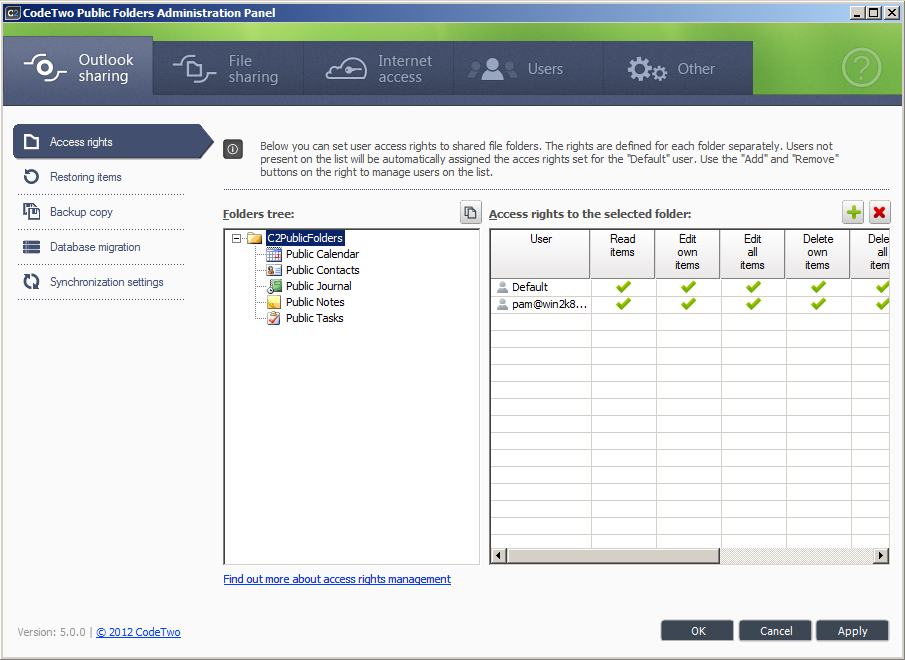Screen dimensions: 905x660
Task: Toggle Edit all items for Default user
Action: pos(753,287)
